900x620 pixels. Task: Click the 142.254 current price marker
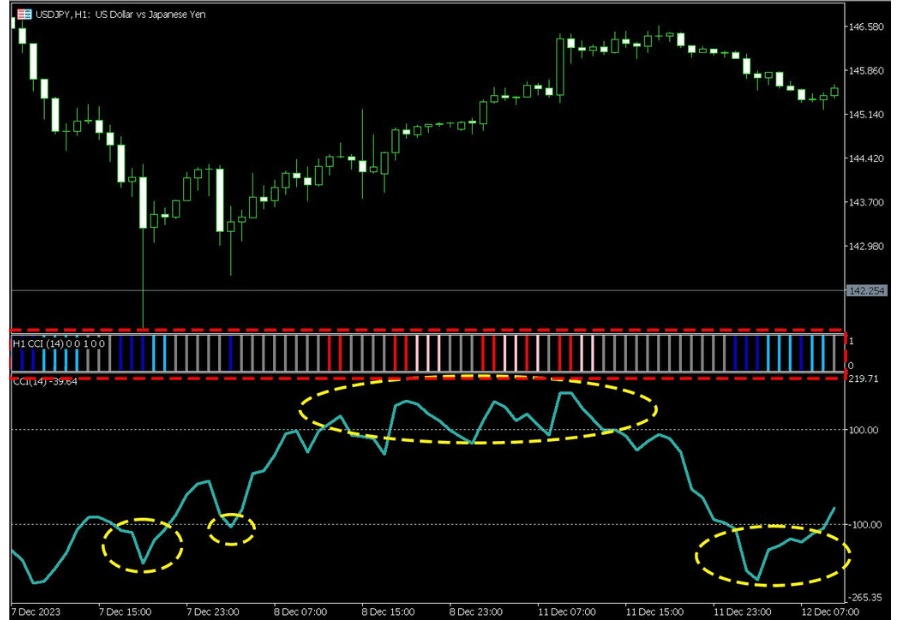coord(866,291)
